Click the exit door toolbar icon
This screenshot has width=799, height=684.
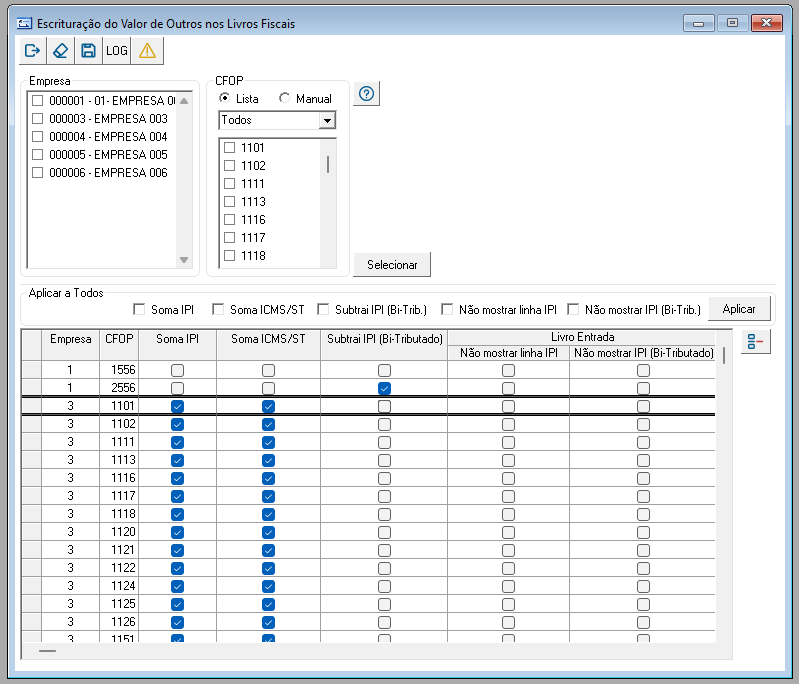click(32, 50)
